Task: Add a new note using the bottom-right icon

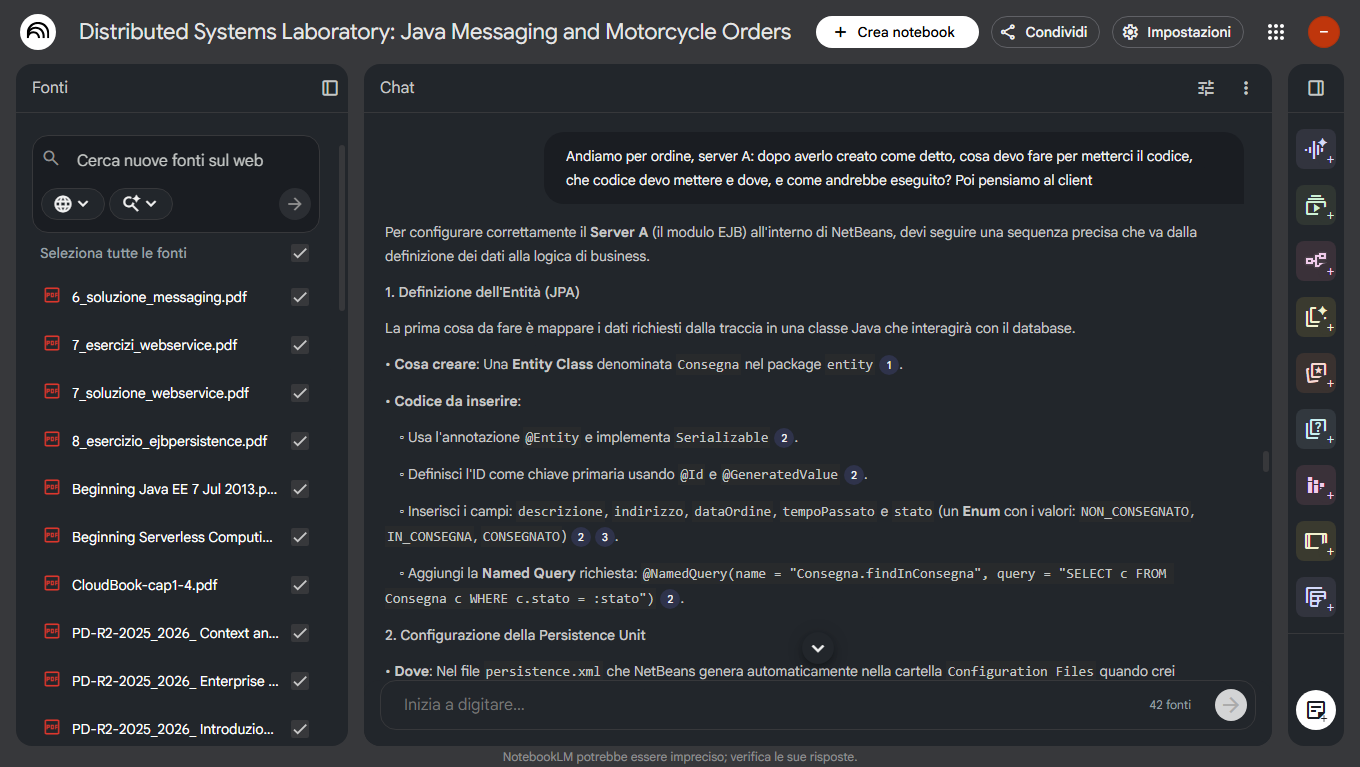Action: pos(1316,710)
